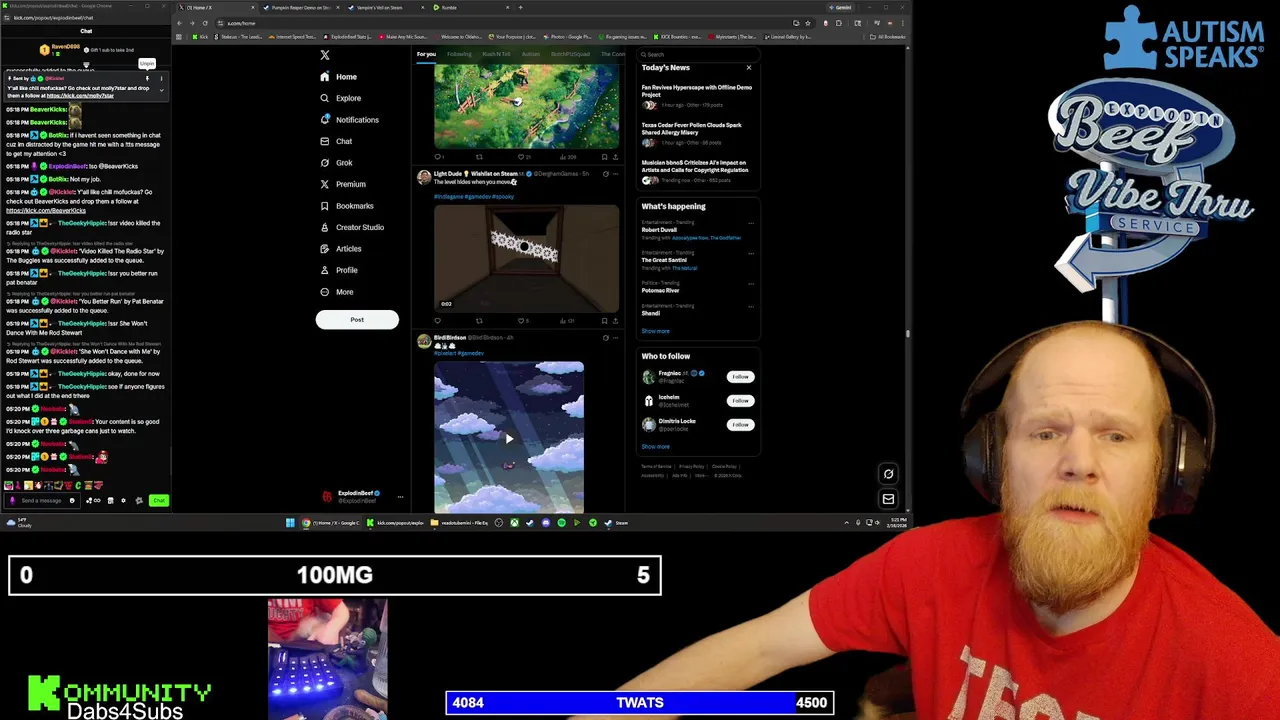
Task: Open options for Shendi trend
Action: pyautogui.click(x=751, y=306)
